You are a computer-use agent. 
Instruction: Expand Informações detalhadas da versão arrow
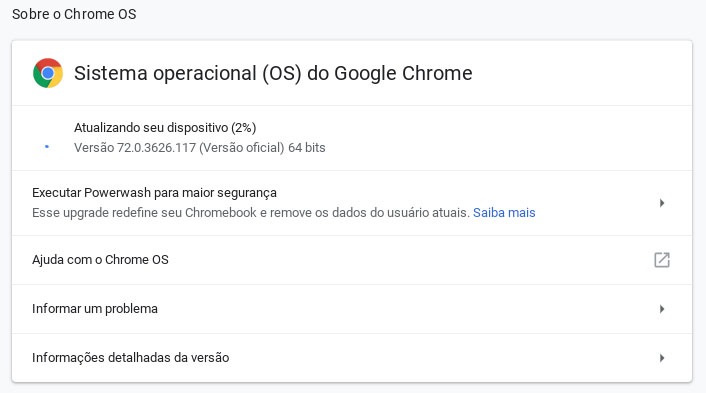[x=662, y=358]
